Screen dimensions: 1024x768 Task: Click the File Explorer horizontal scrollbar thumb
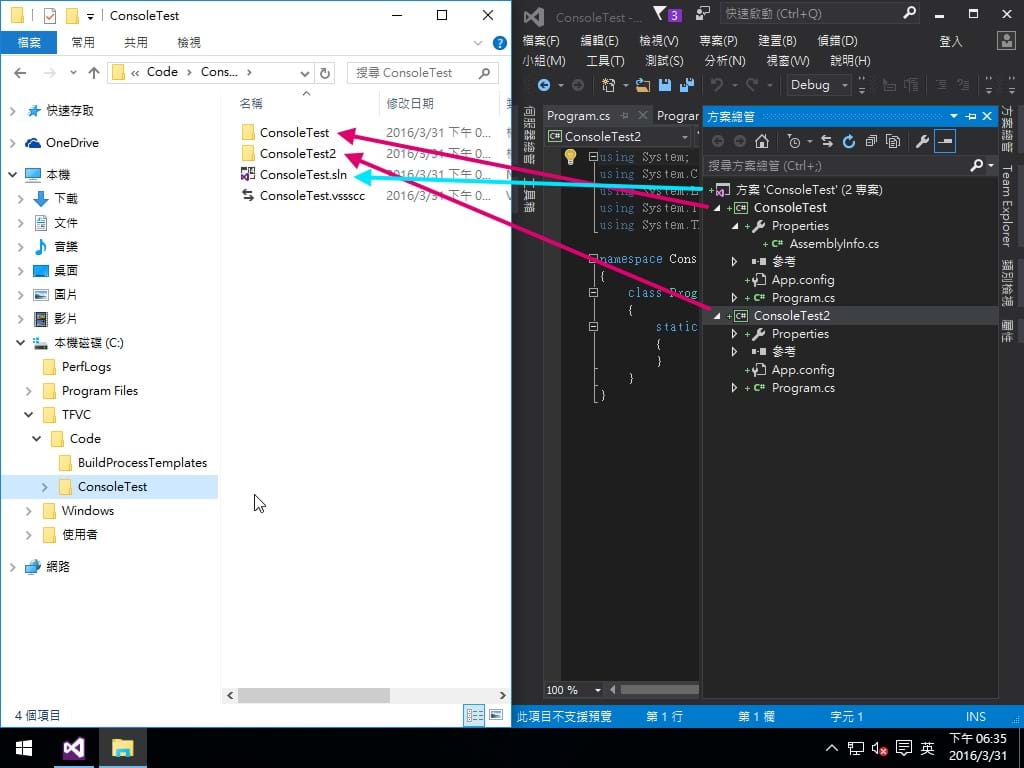click(x=313, y=696)
